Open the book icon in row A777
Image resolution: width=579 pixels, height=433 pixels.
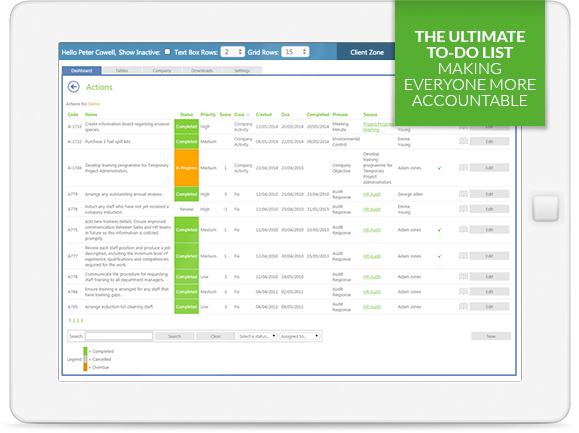pos(463,256)
